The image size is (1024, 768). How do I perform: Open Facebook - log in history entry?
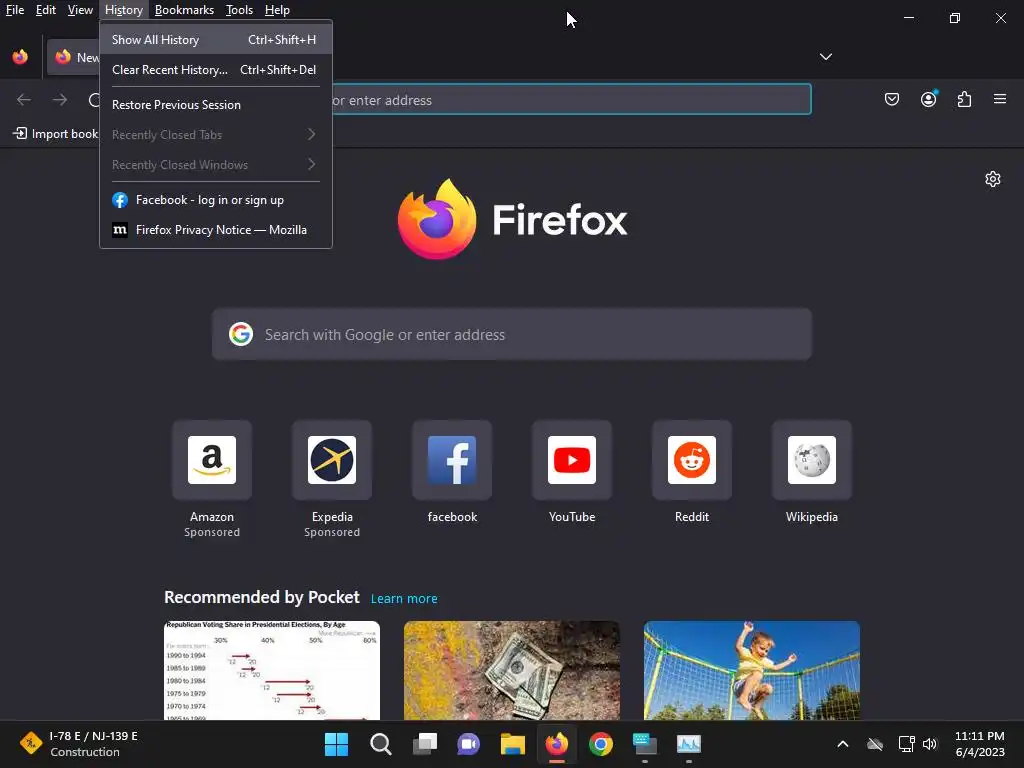[216, 200]
